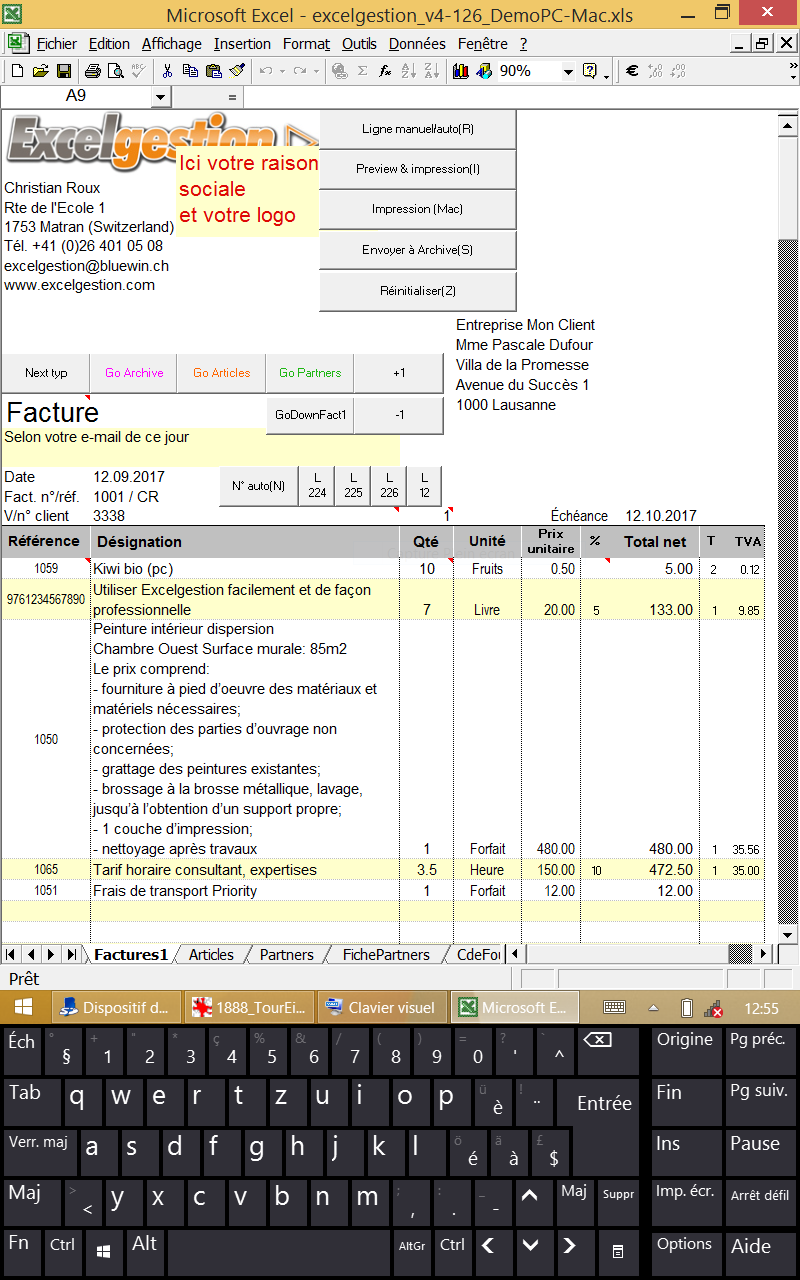Screen dimensions: 800x1280
Task: Print using the printer toolbar icon
Action: [x=93, y=71]
